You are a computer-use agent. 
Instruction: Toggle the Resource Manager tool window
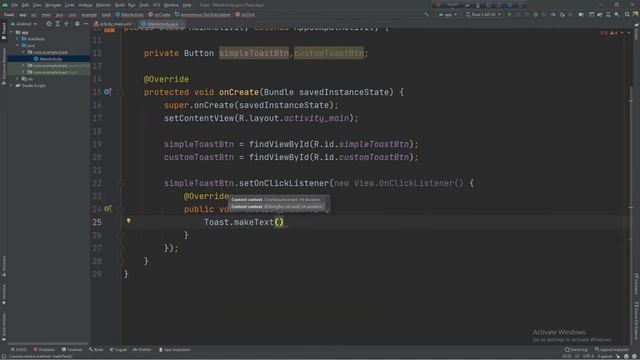4,66
